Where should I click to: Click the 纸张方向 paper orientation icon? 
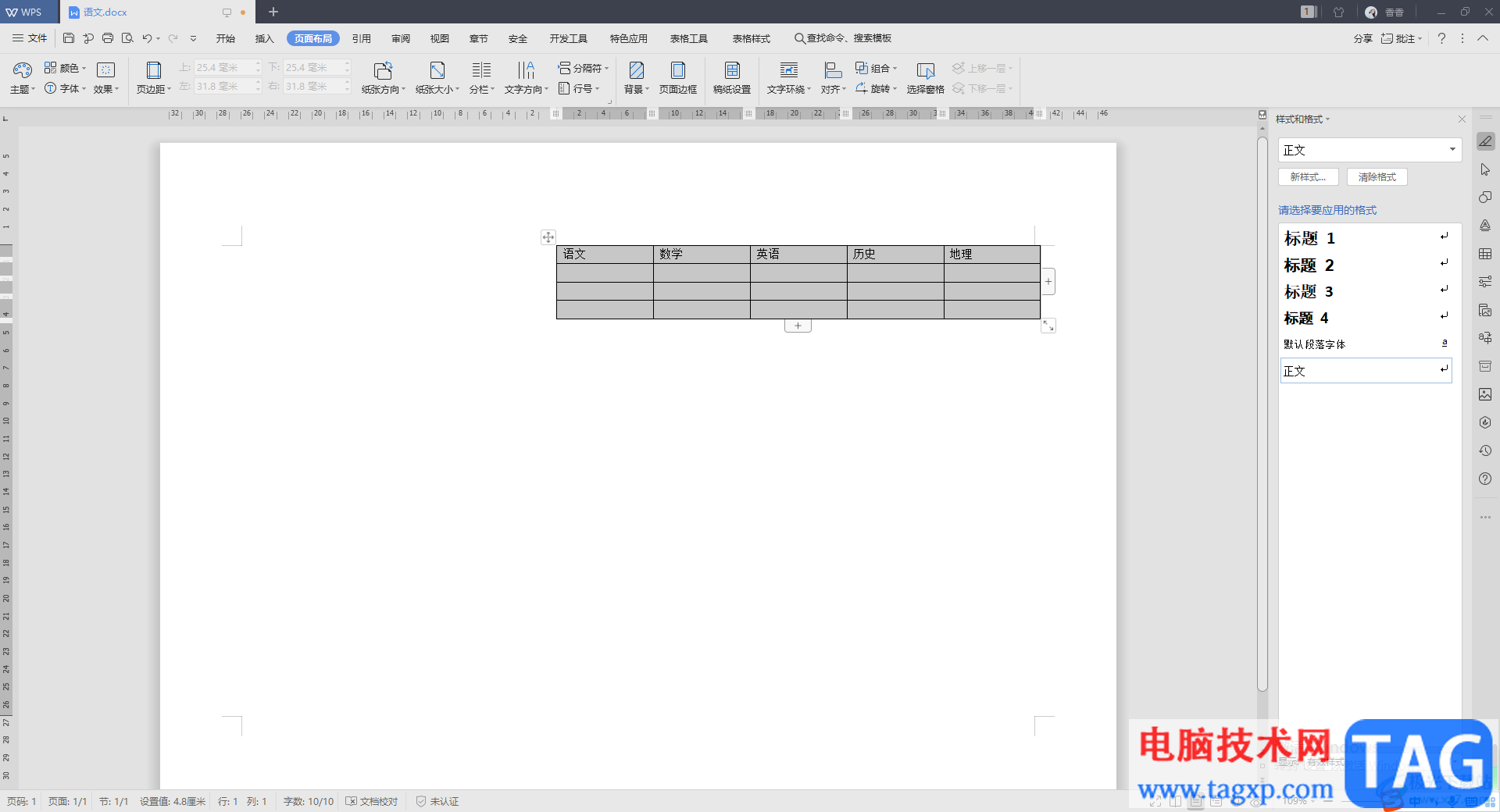383,71
